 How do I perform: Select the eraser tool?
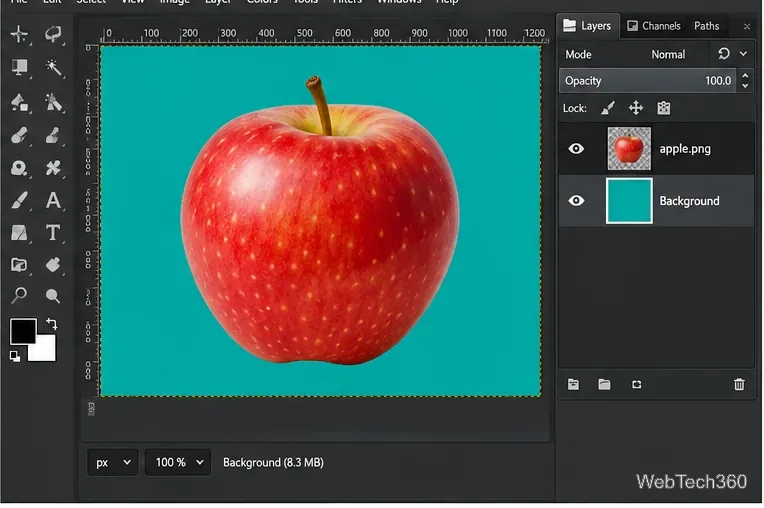pyautogui.click(x=19, y=135)
